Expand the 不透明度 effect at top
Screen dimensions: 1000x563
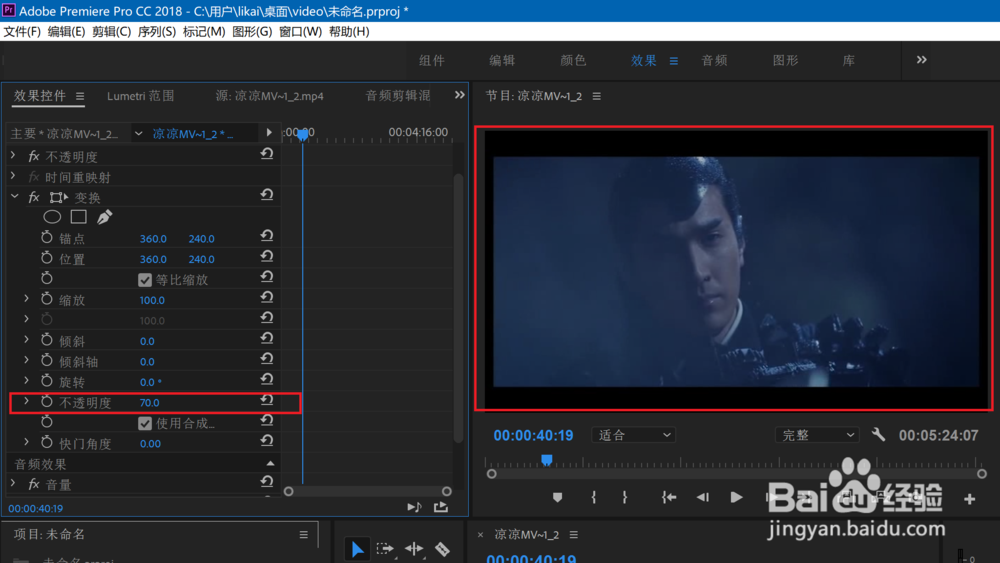click(x=13, y=155)
